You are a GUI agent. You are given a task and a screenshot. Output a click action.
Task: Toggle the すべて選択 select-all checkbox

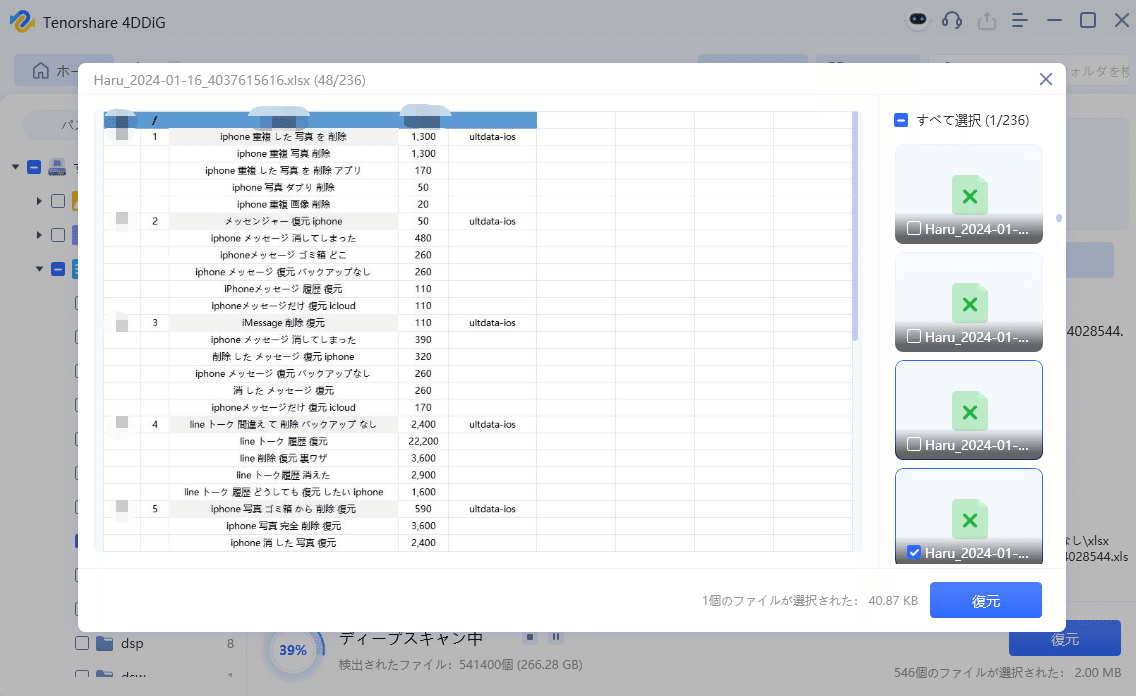901,120
